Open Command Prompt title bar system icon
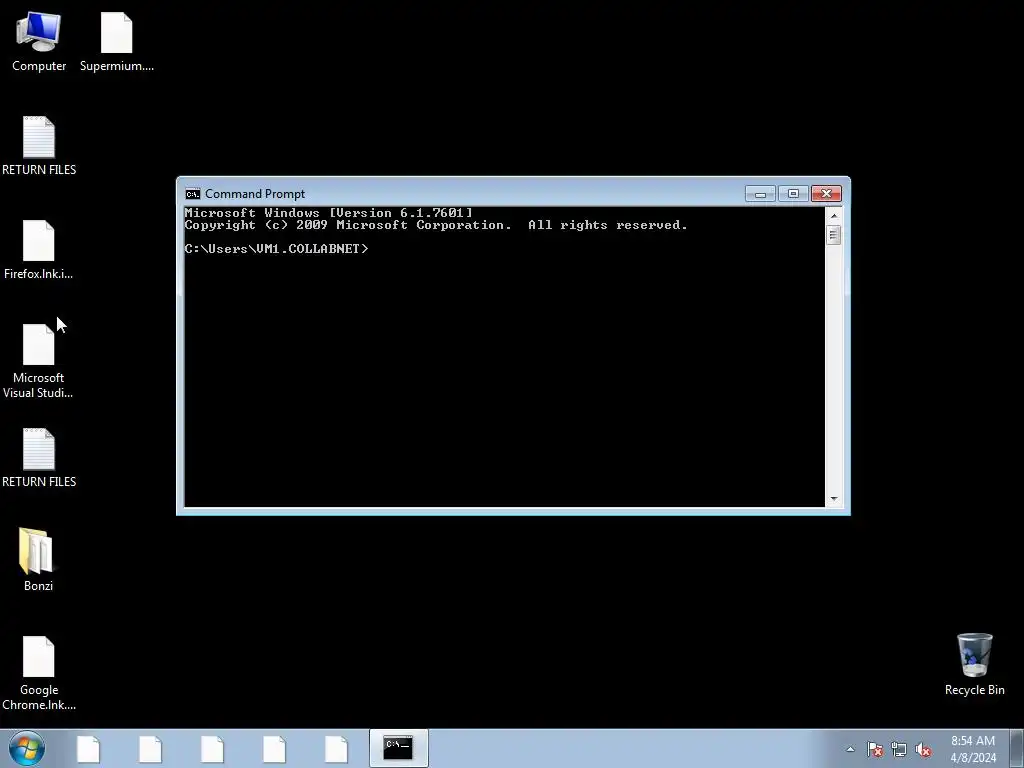 coord(193,194)
